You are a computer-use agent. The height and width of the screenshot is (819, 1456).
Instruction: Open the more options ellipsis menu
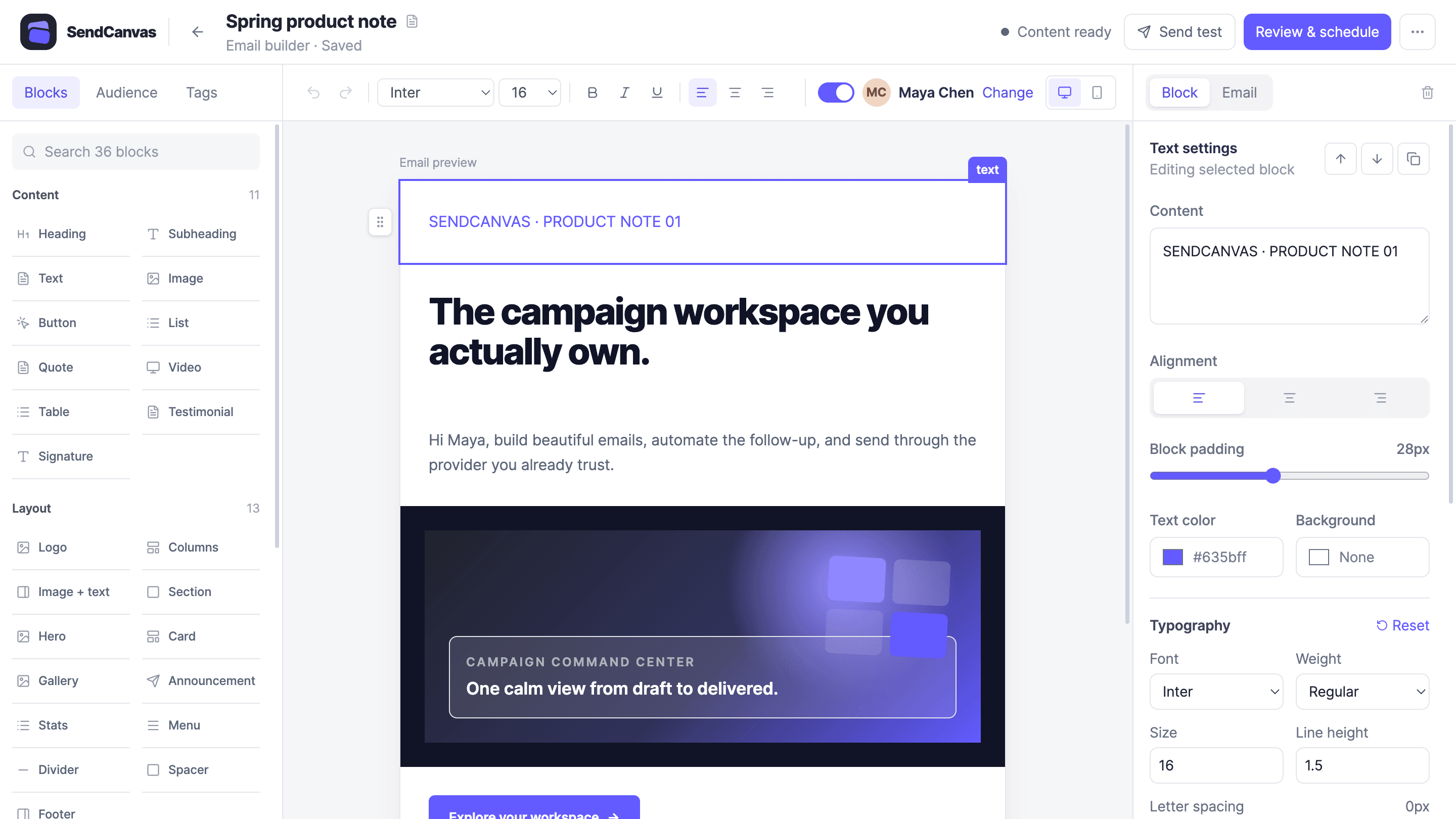[1417, 32]
